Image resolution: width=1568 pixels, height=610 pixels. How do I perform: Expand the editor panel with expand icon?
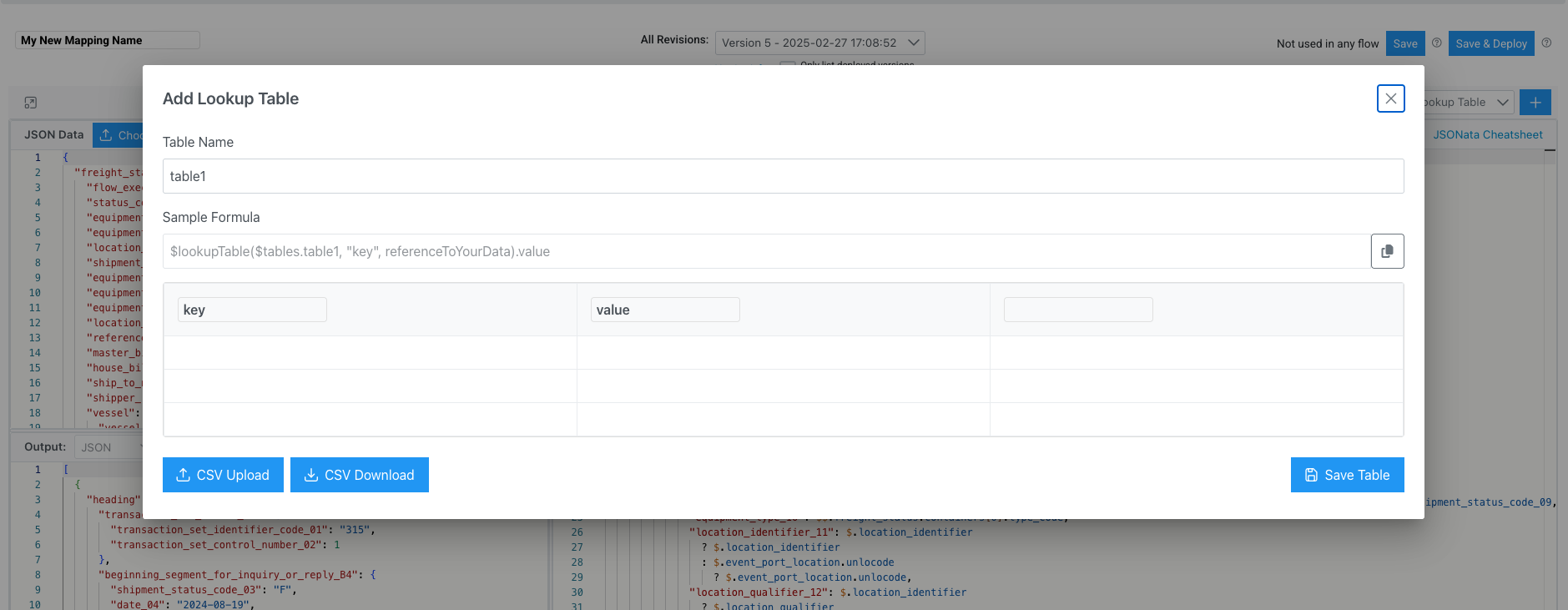(31, 103)
